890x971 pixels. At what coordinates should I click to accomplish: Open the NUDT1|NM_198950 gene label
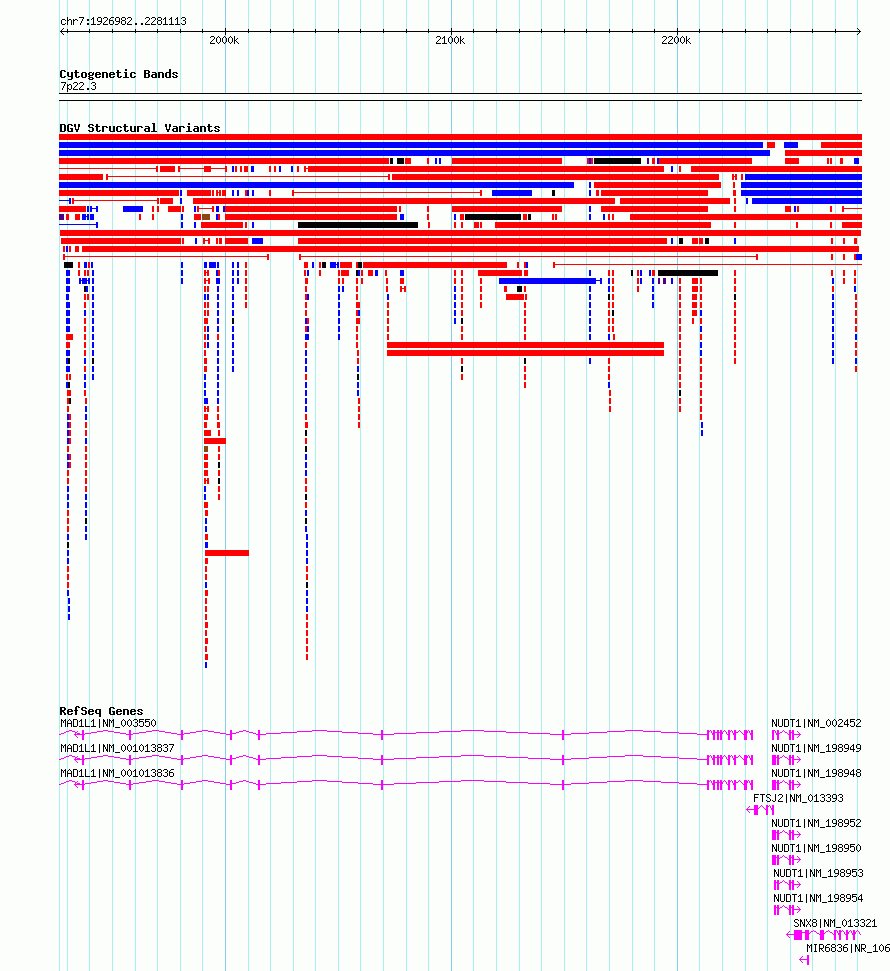point(816,848)
